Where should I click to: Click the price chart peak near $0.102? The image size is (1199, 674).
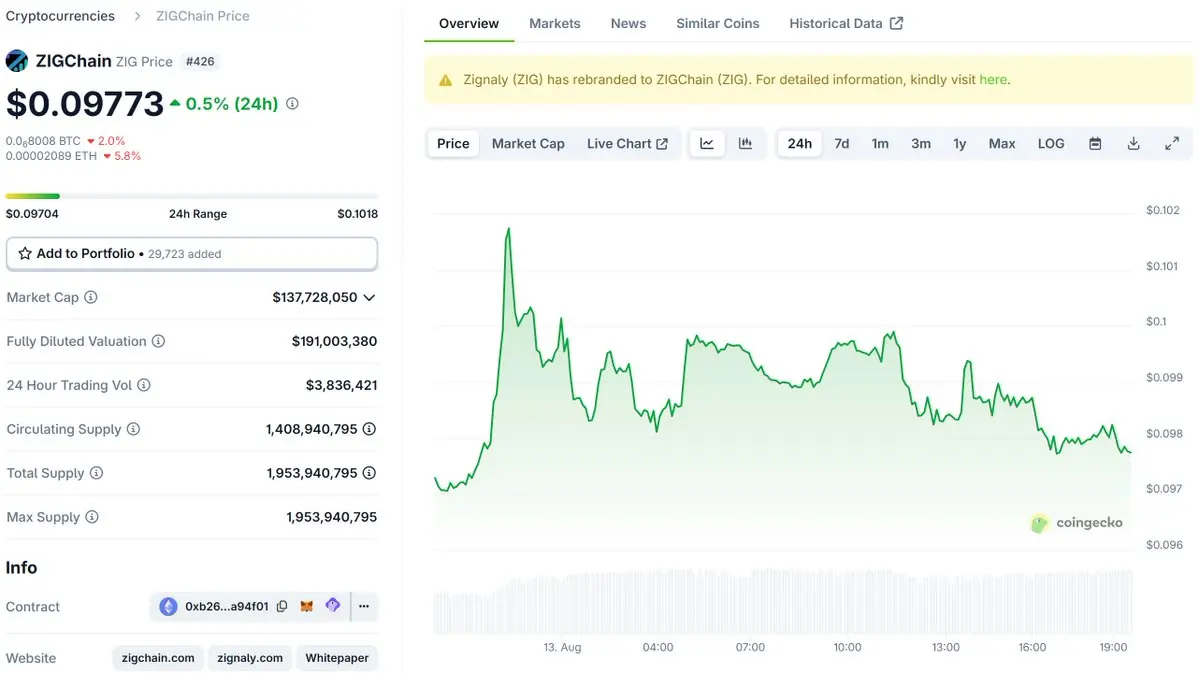509,230
